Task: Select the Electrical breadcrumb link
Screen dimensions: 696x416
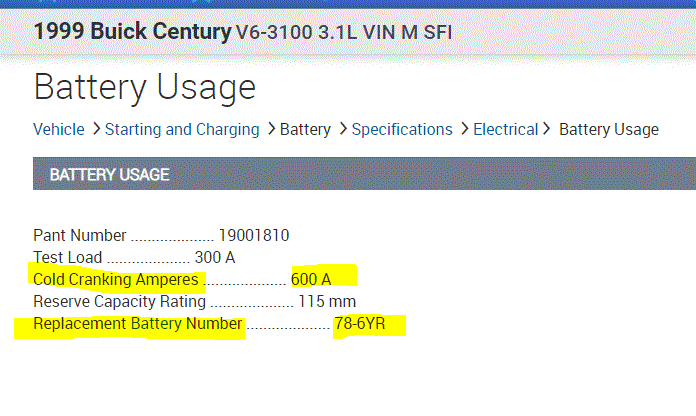Action: click(505, 129)
